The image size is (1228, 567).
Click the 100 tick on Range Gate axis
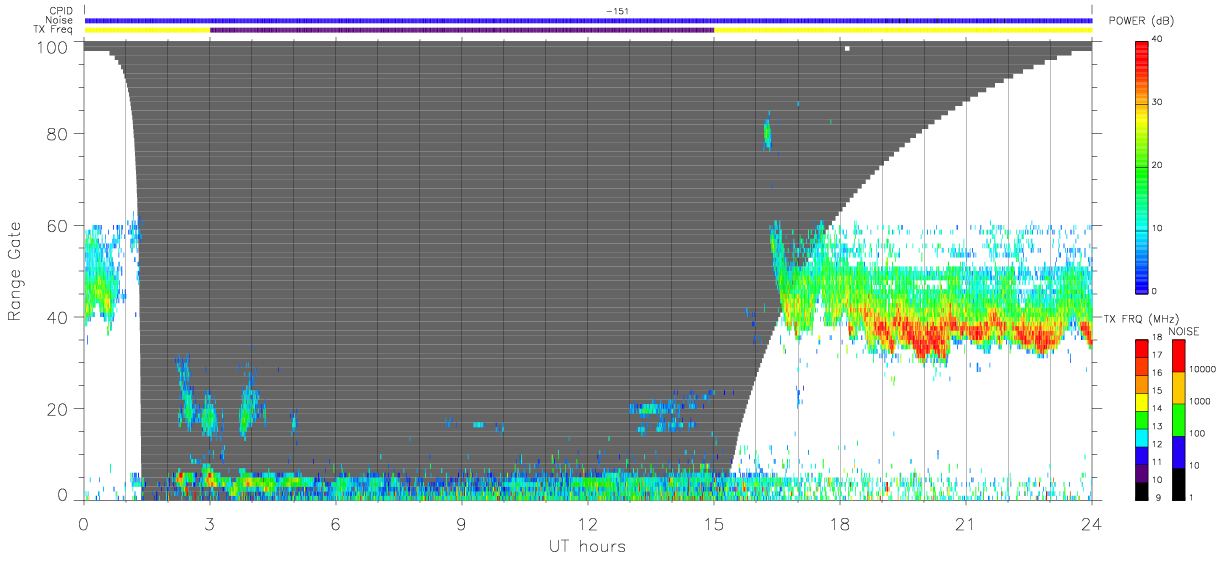click(53, 47)
